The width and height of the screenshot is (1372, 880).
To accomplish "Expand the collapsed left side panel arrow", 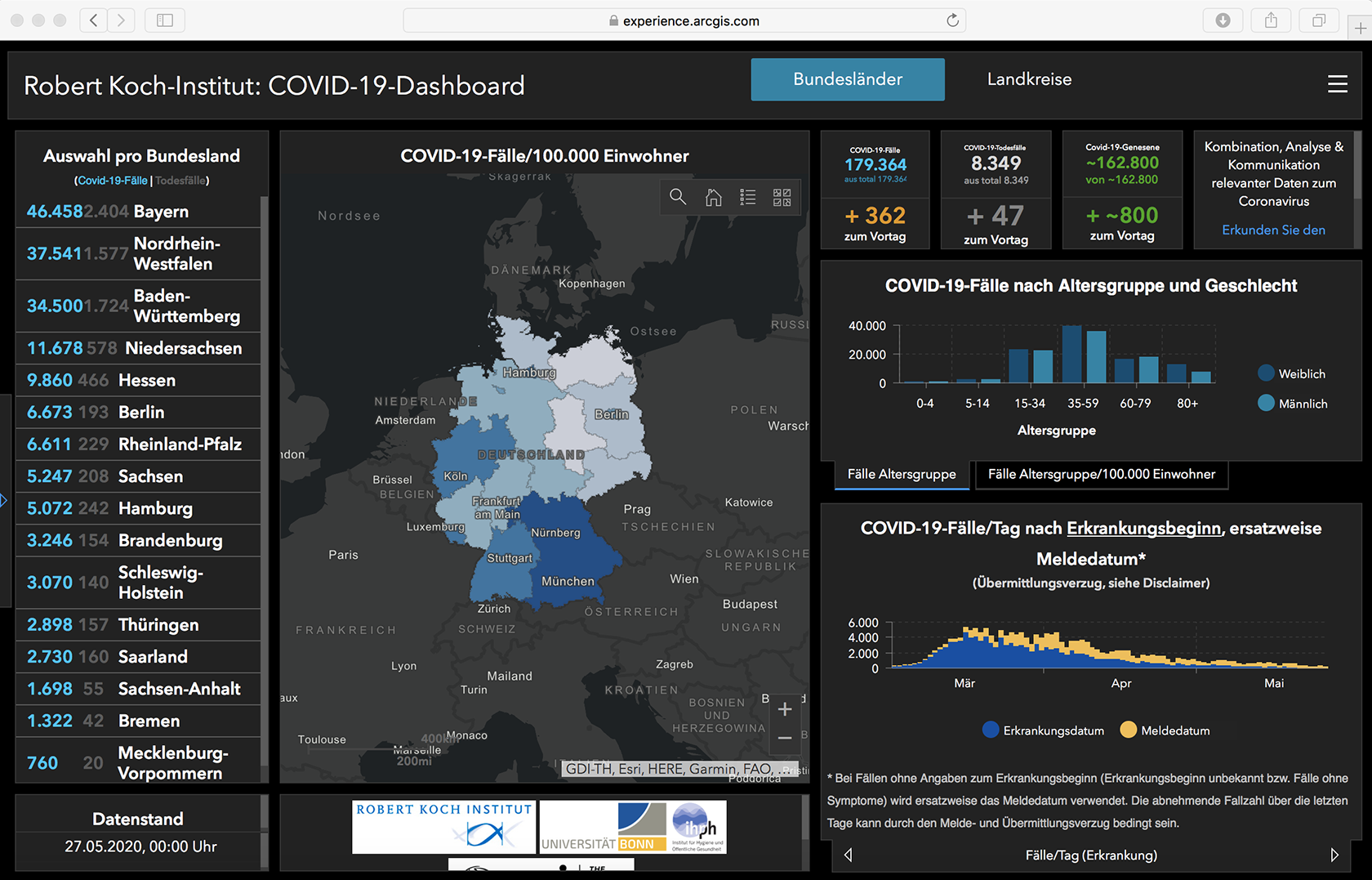I will click(x=3, y=500).
